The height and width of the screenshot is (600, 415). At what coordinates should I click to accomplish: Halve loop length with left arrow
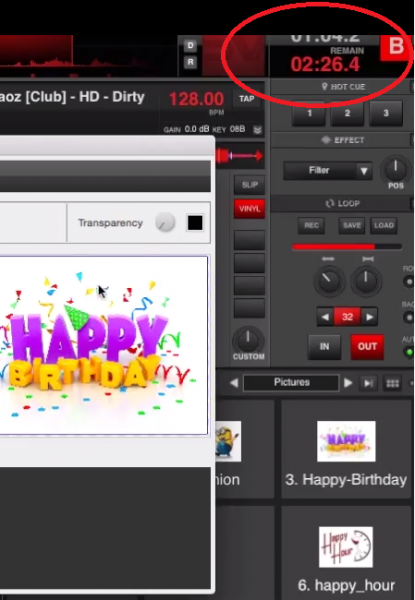[325, 317]
